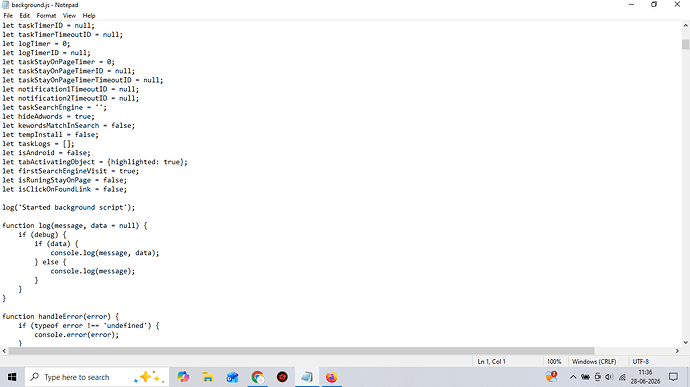This screenshot has width=690, height=387.
Task: Open the Action Center notifications icon
Action: pos(673,377)
